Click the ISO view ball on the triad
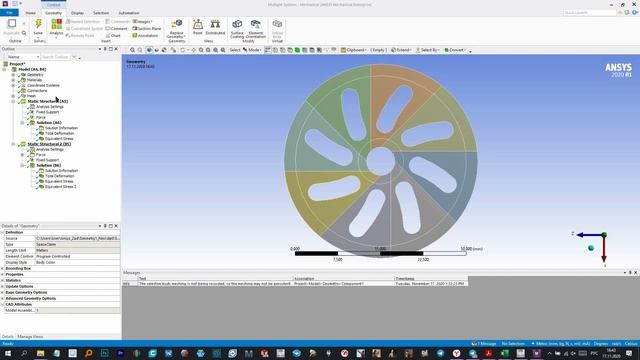The height and width of the screenshot is (360, 640). (x=591, y=248)
